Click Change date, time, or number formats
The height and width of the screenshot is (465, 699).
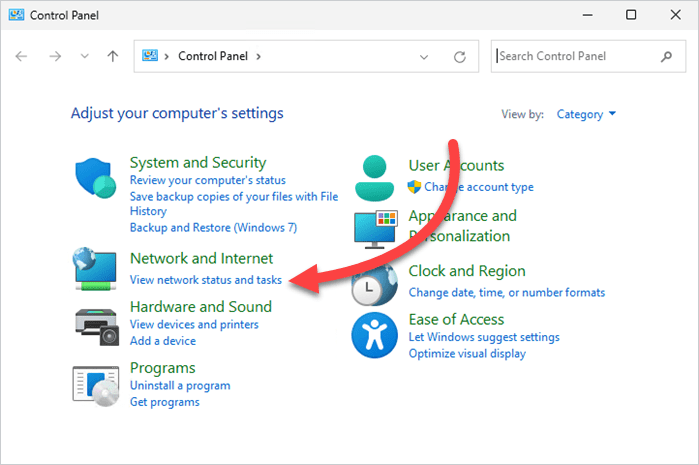507,292
